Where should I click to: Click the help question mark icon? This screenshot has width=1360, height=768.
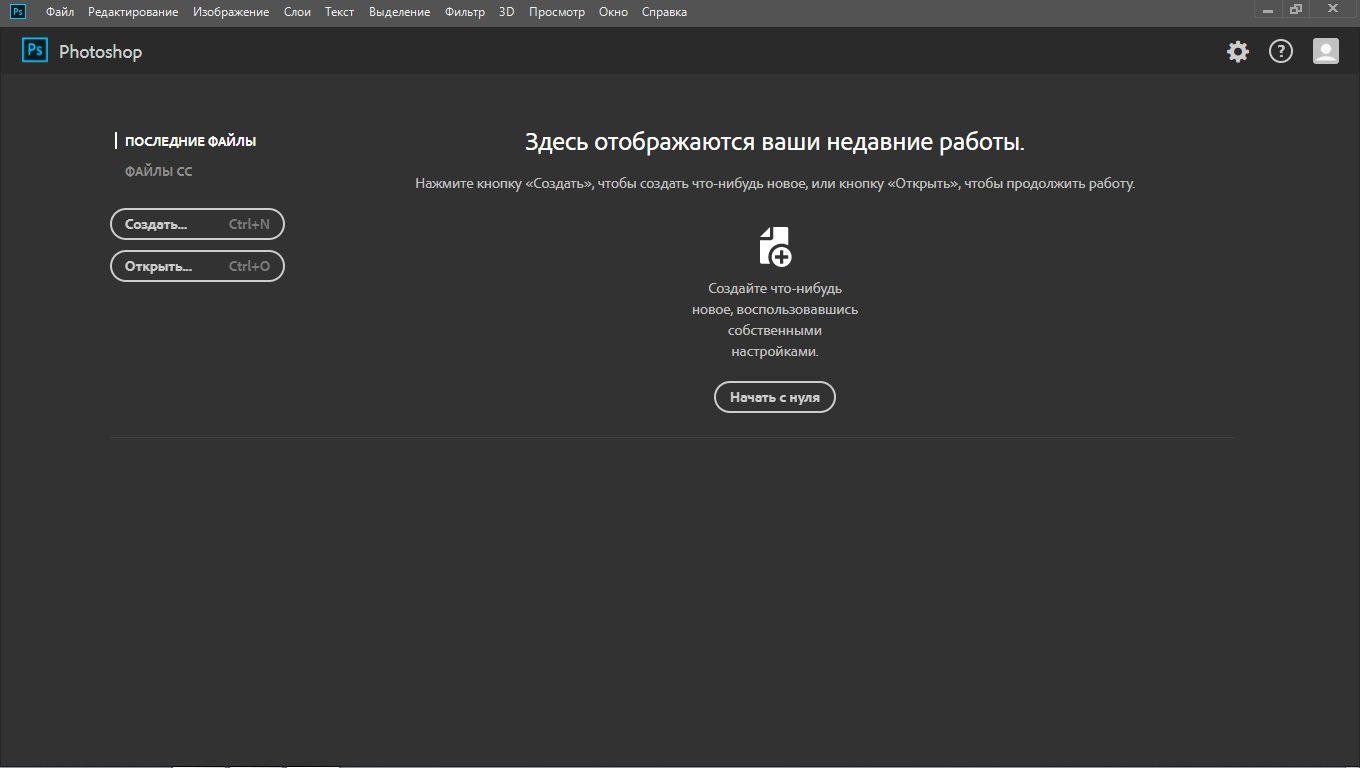tap(1281, 52)
